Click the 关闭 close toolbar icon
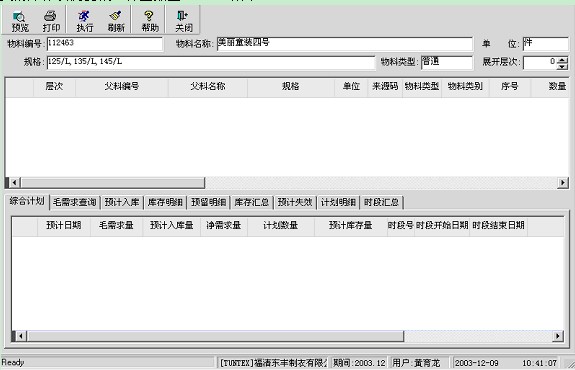This screenshot has width=575, height=370. point(183,21)
